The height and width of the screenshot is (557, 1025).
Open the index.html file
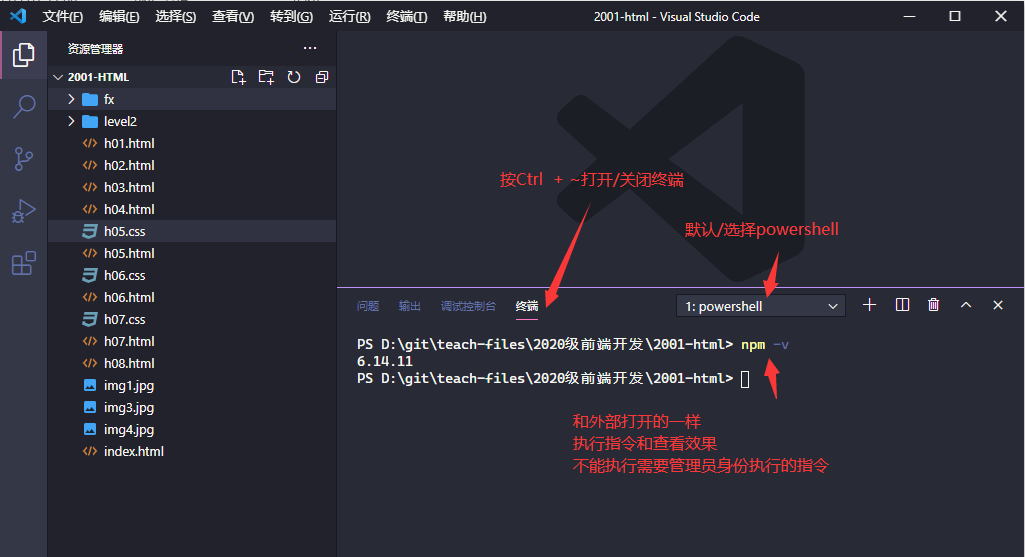(133, 451)
